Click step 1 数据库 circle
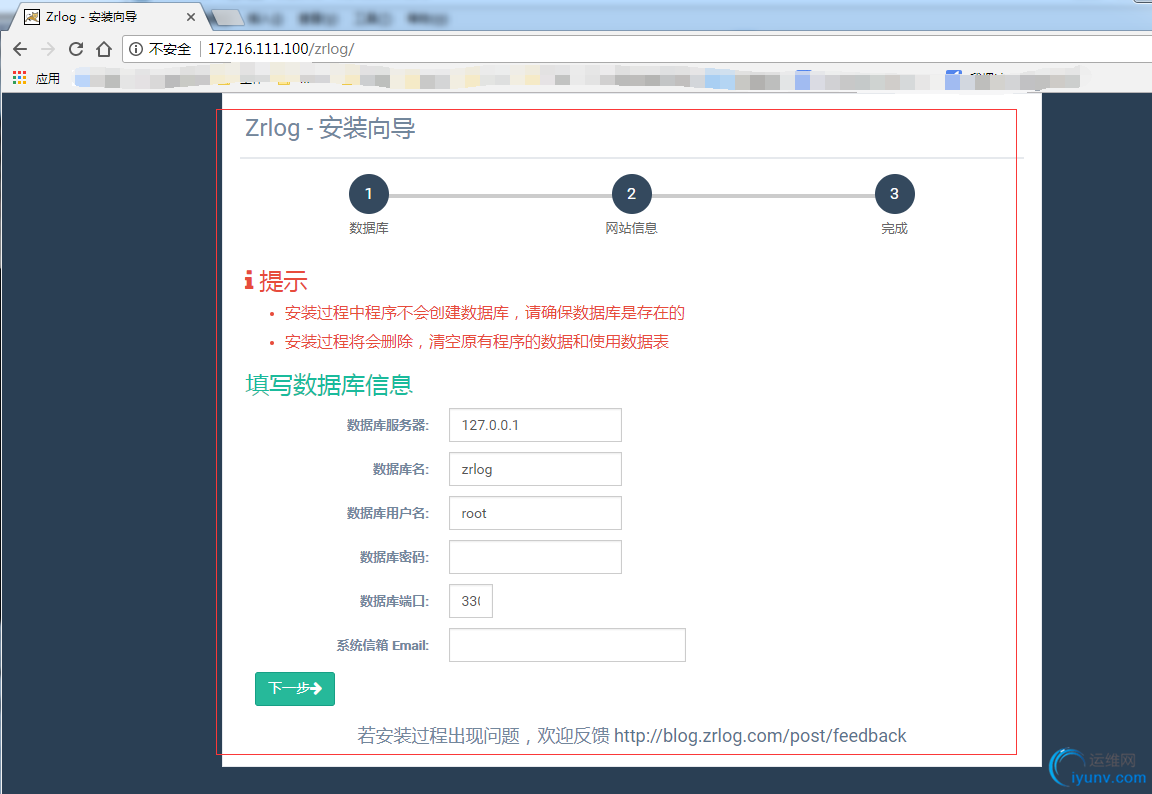The width and height of the screenshot is (1152, 794). [369, 194]
